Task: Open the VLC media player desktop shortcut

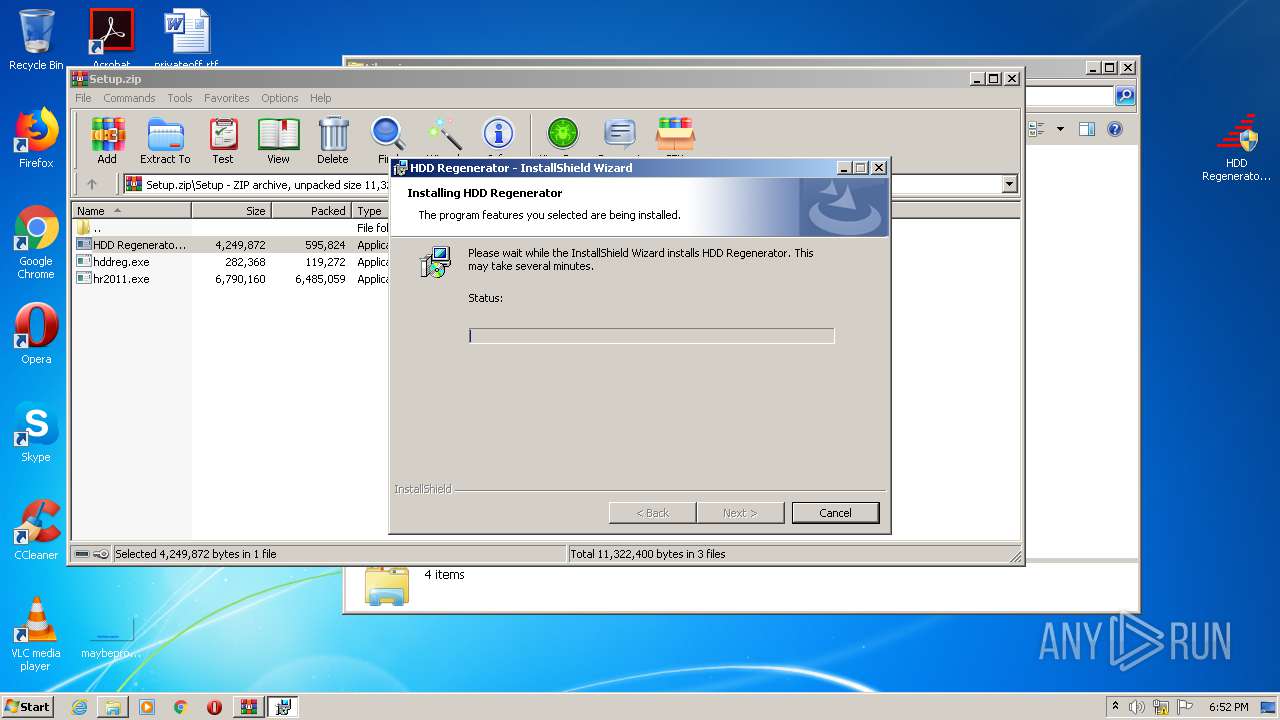Action: coord(36,634)
